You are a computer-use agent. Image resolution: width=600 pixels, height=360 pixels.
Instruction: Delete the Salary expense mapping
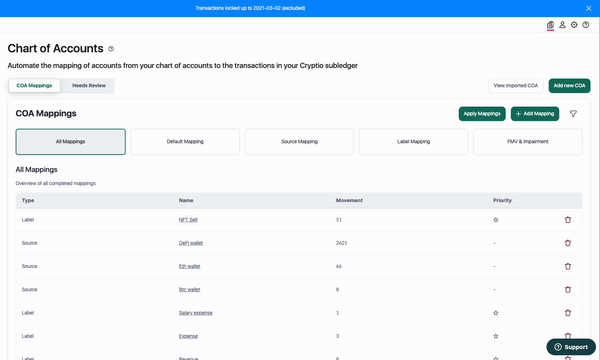click(567, 313)
